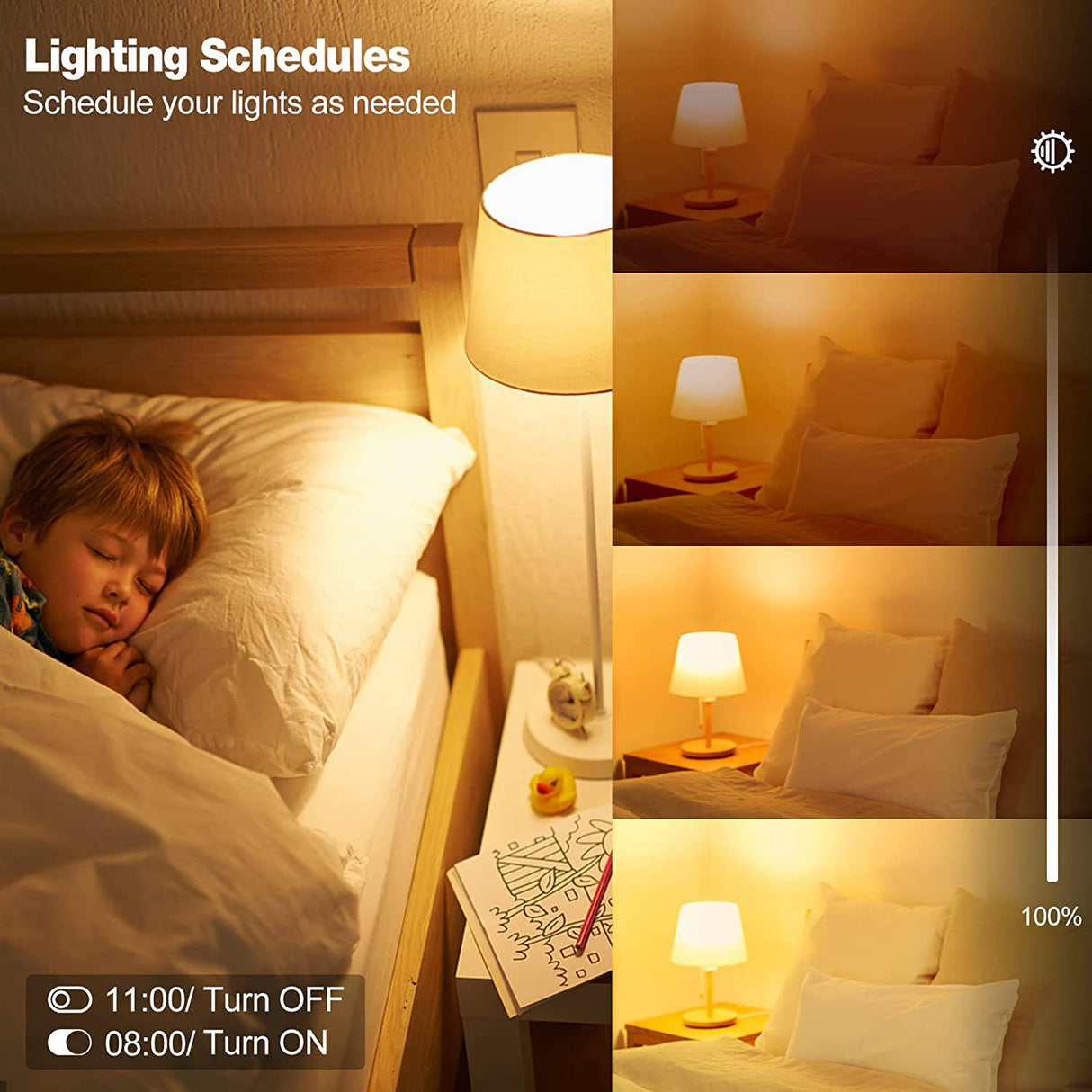Click the red pencil on the coloring book
Screen dimensions: 1092x1092
click(x=593, y=904)
